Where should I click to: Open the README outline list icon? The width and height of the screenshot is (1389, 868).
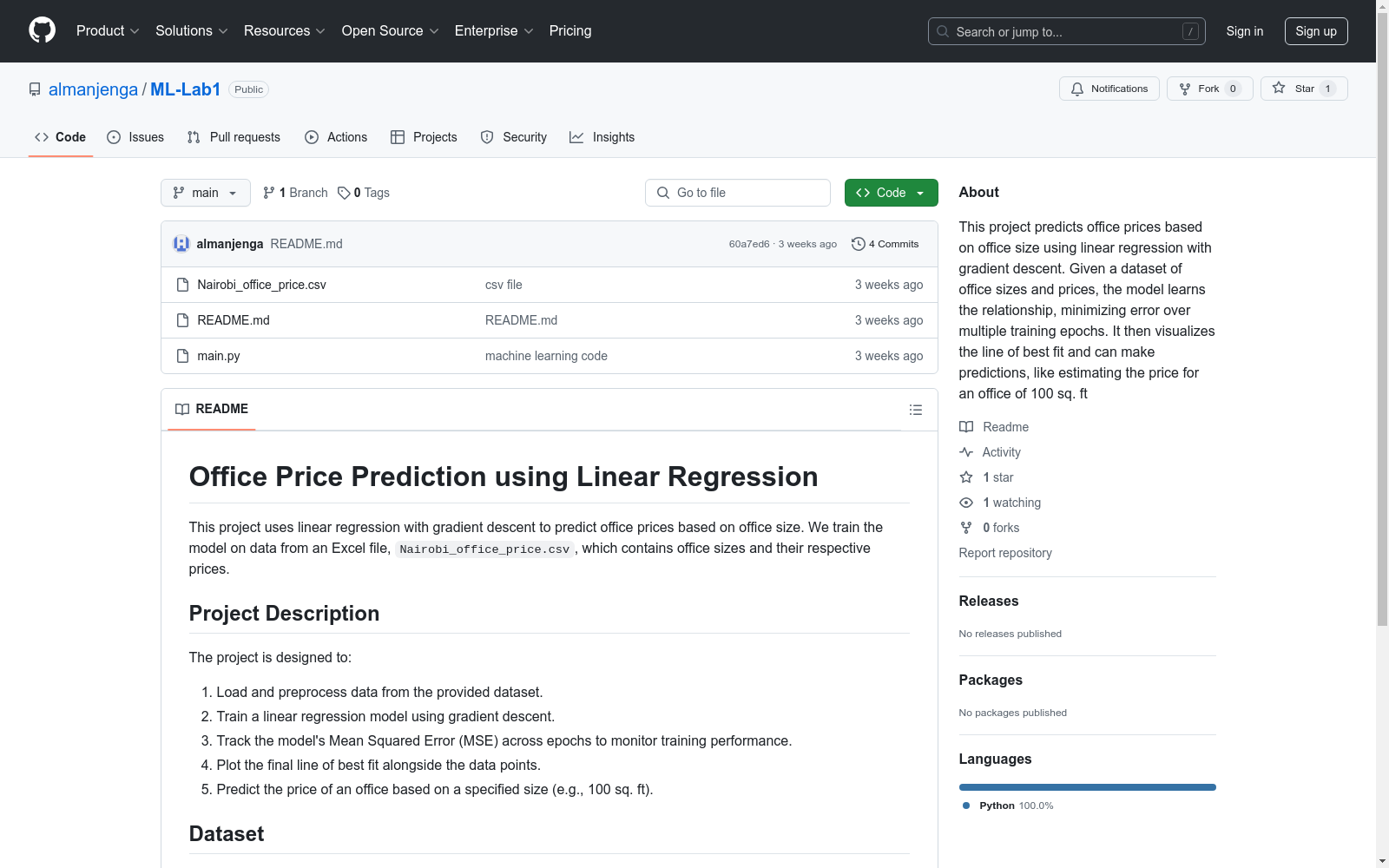[916, 410]
